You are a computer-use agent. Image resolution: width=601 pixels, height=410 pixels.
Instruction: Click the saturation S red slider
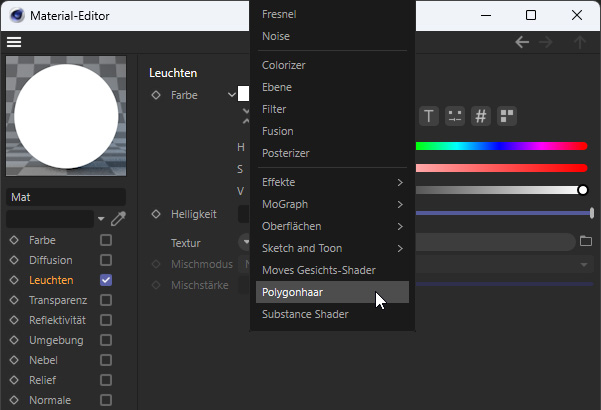pyautogui.click(x=501, y=168)
